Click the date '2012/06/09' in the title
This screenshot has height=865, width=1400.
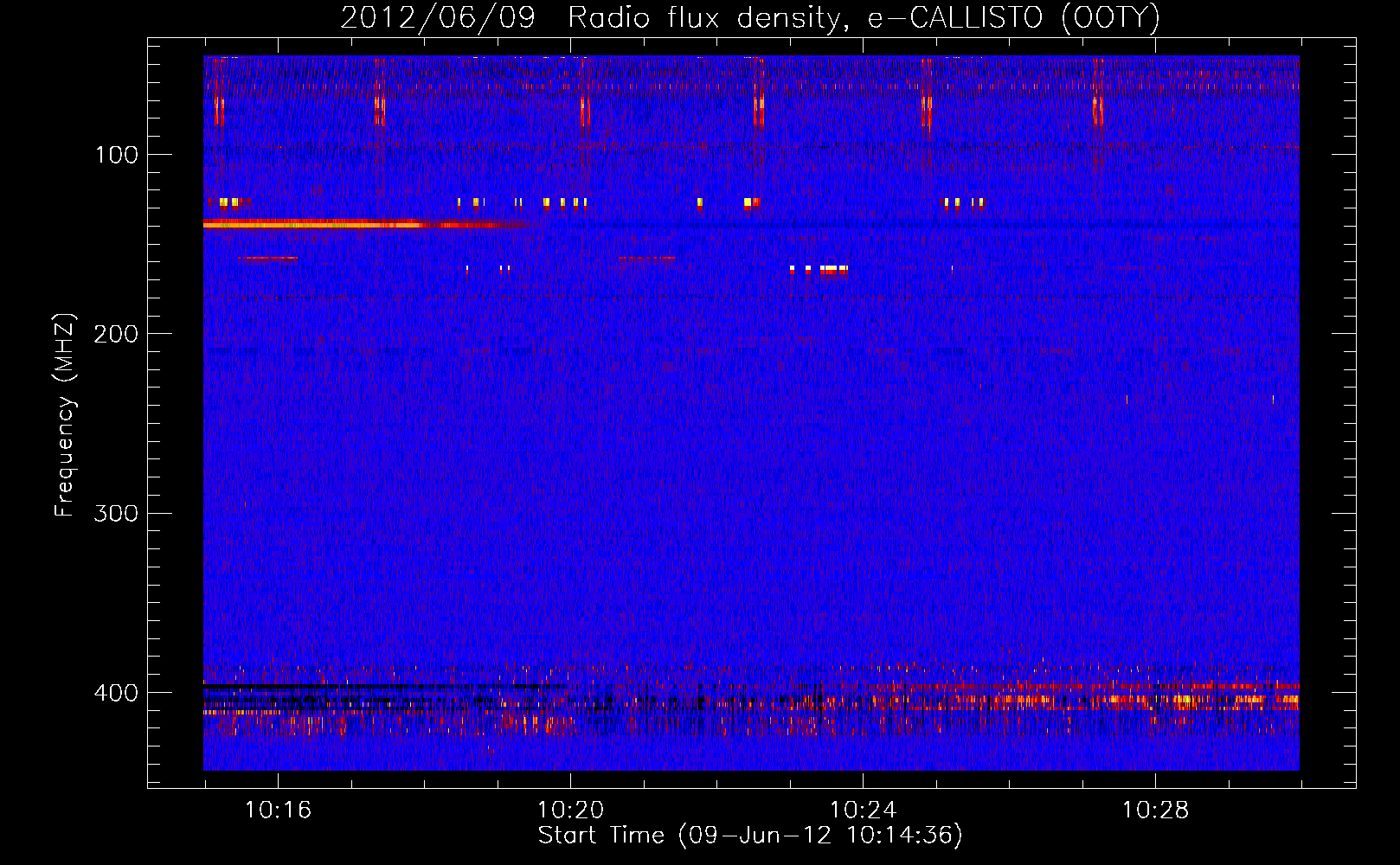(438, 18)
